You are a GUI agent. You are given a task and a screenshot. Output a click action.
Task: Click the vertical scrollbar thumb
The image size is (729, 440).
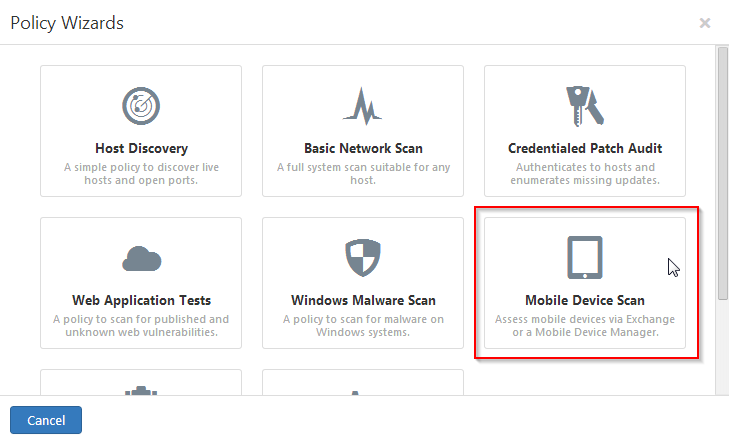[x=722, y=173]
